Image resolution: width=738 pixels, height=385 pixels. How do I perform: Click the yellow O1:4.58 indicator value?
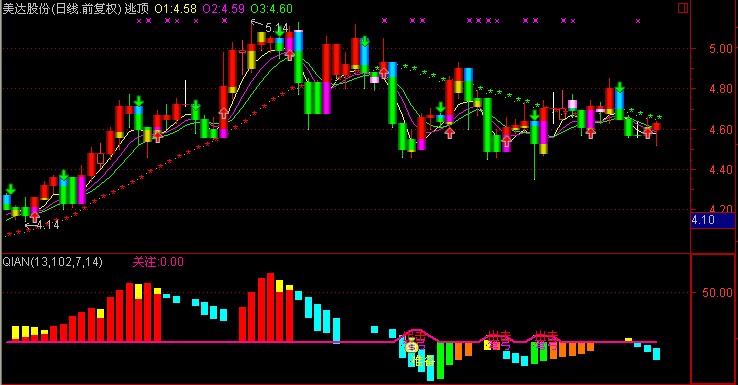(x=176, y=8)
